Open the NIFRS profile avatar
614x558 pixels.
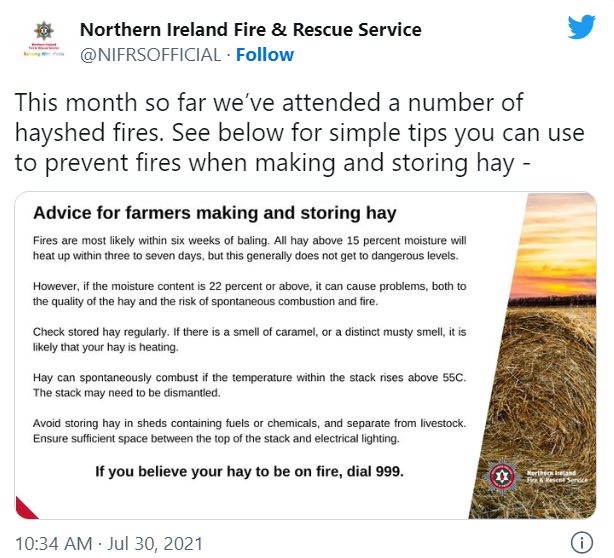coord(44,41)
